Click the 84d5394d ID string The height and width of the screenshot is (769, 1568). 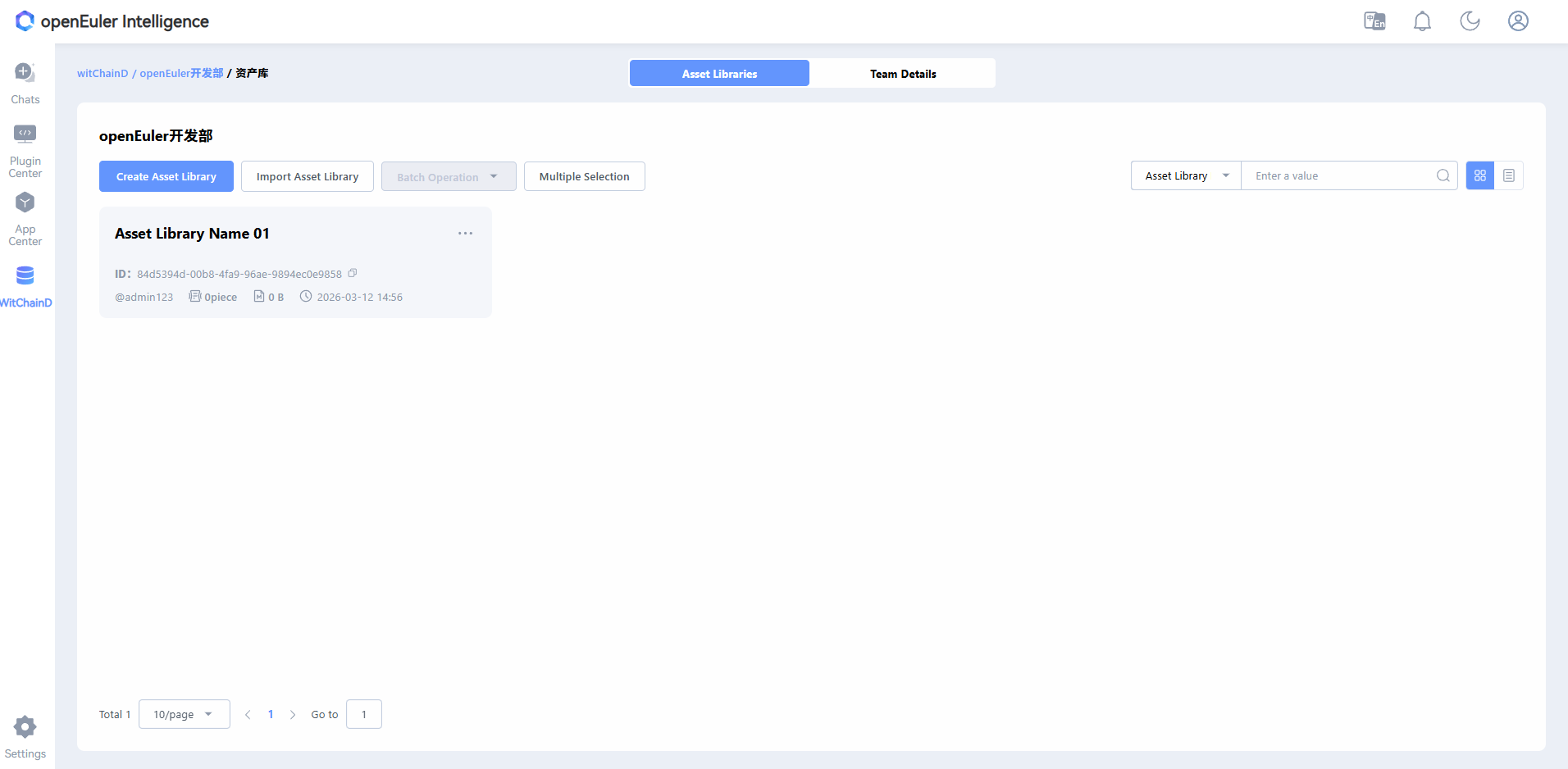click(x=239, y=274)
